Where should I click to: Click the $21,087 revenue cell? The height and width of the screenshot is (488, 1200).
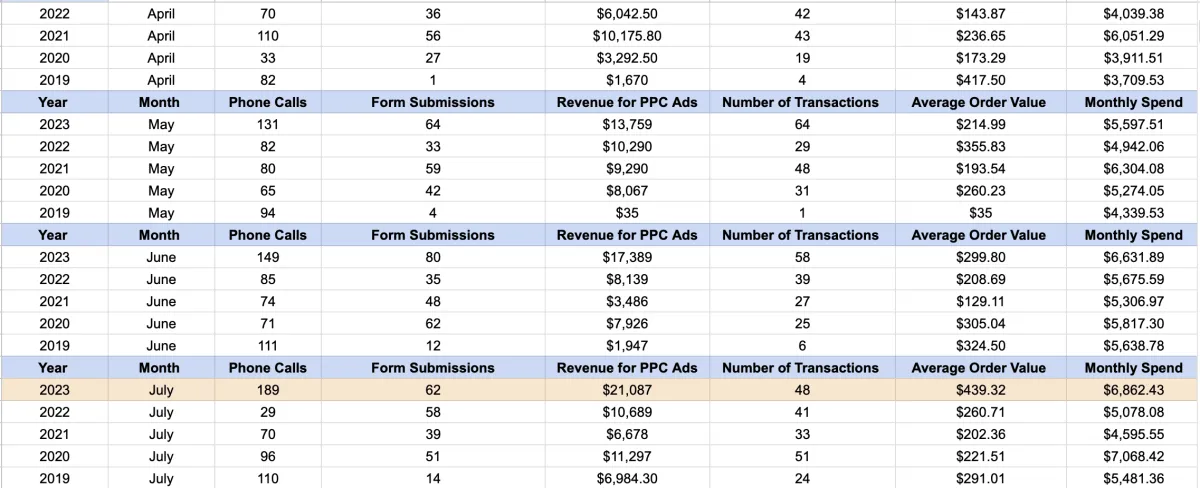tap(627, 390)
